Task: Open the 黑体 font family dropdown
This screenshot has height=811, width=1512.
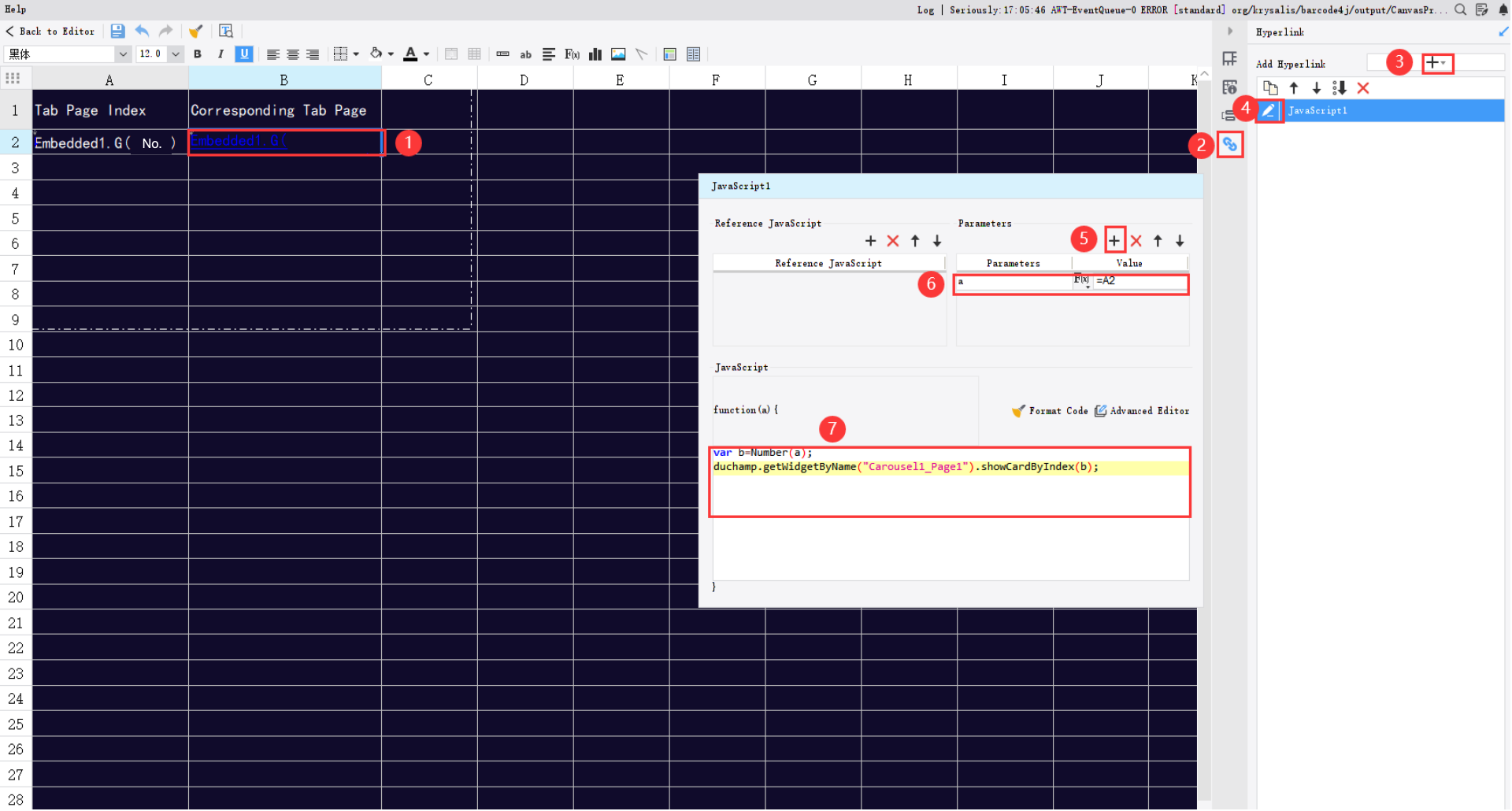Action: [123, 54]
